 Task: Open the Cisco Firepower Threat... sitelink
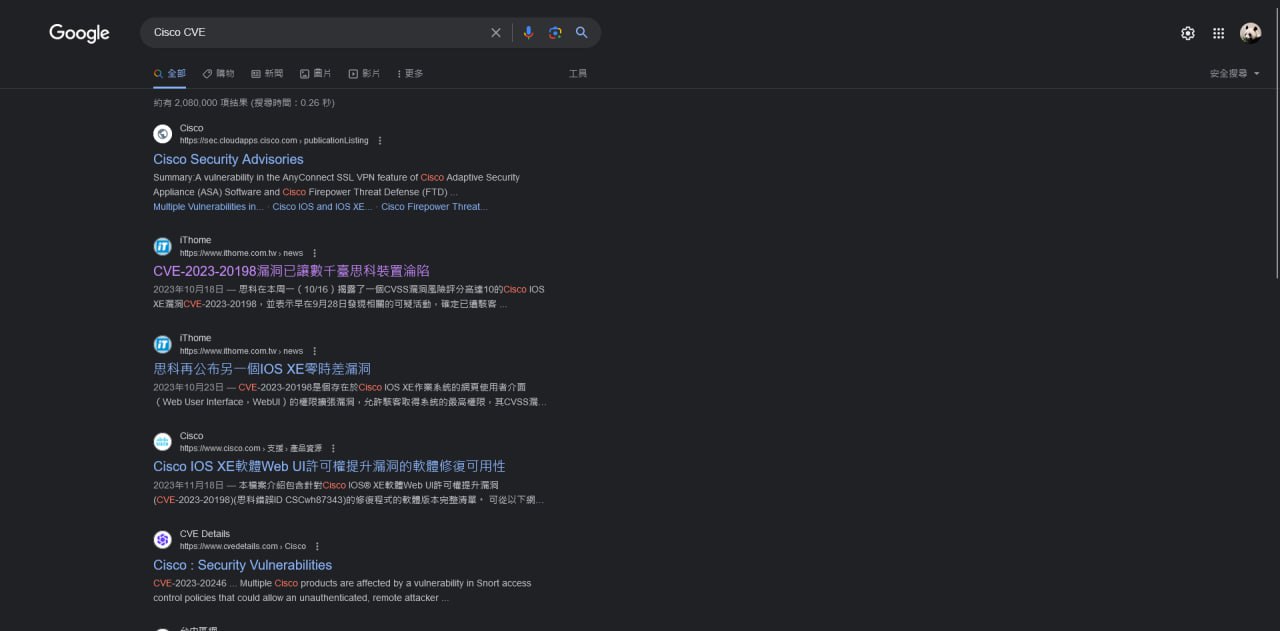[x=434, y=207]
